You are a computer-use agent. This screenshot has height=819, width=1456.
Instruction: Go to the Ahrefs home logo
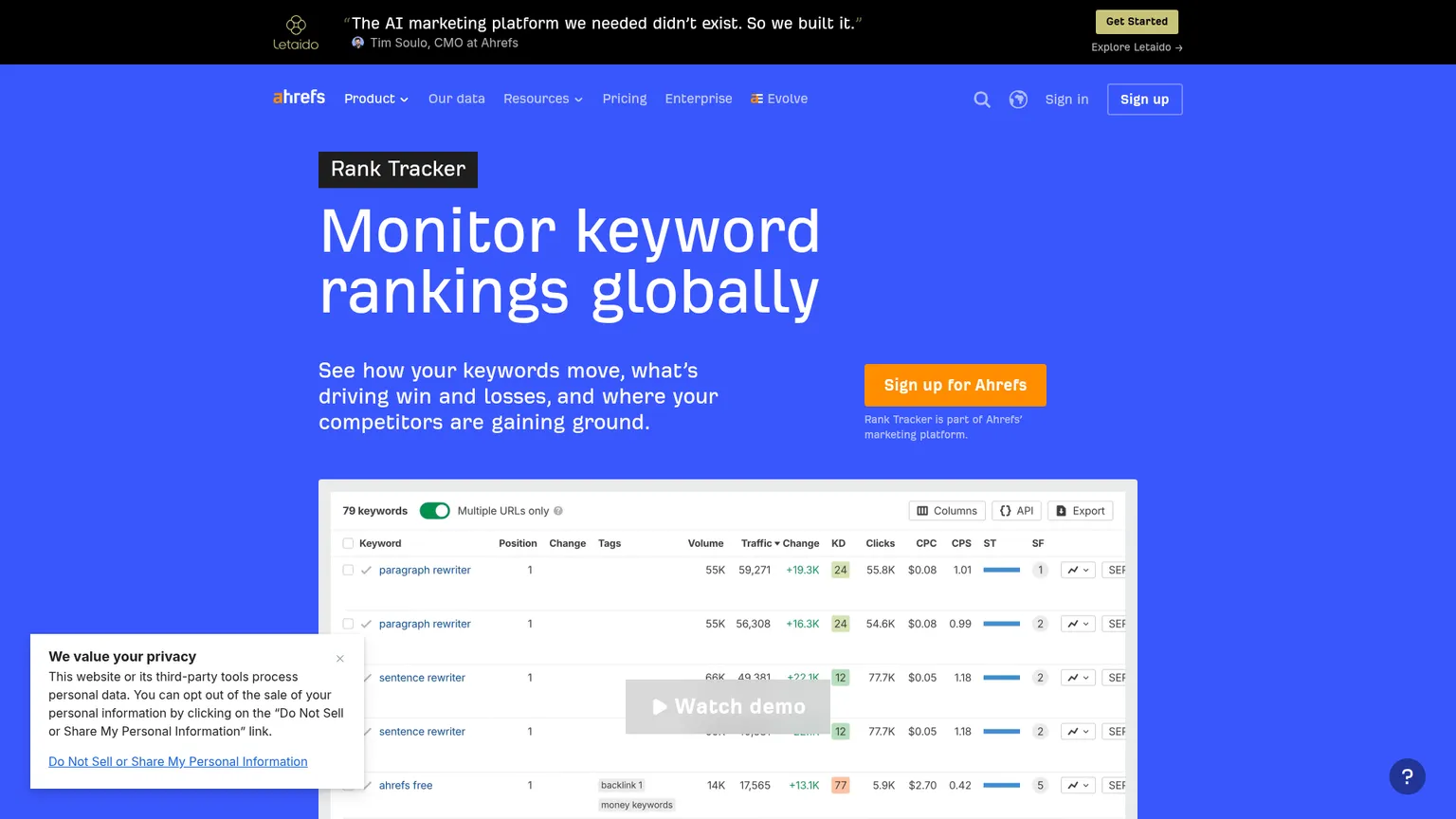[x=299, y=98]
